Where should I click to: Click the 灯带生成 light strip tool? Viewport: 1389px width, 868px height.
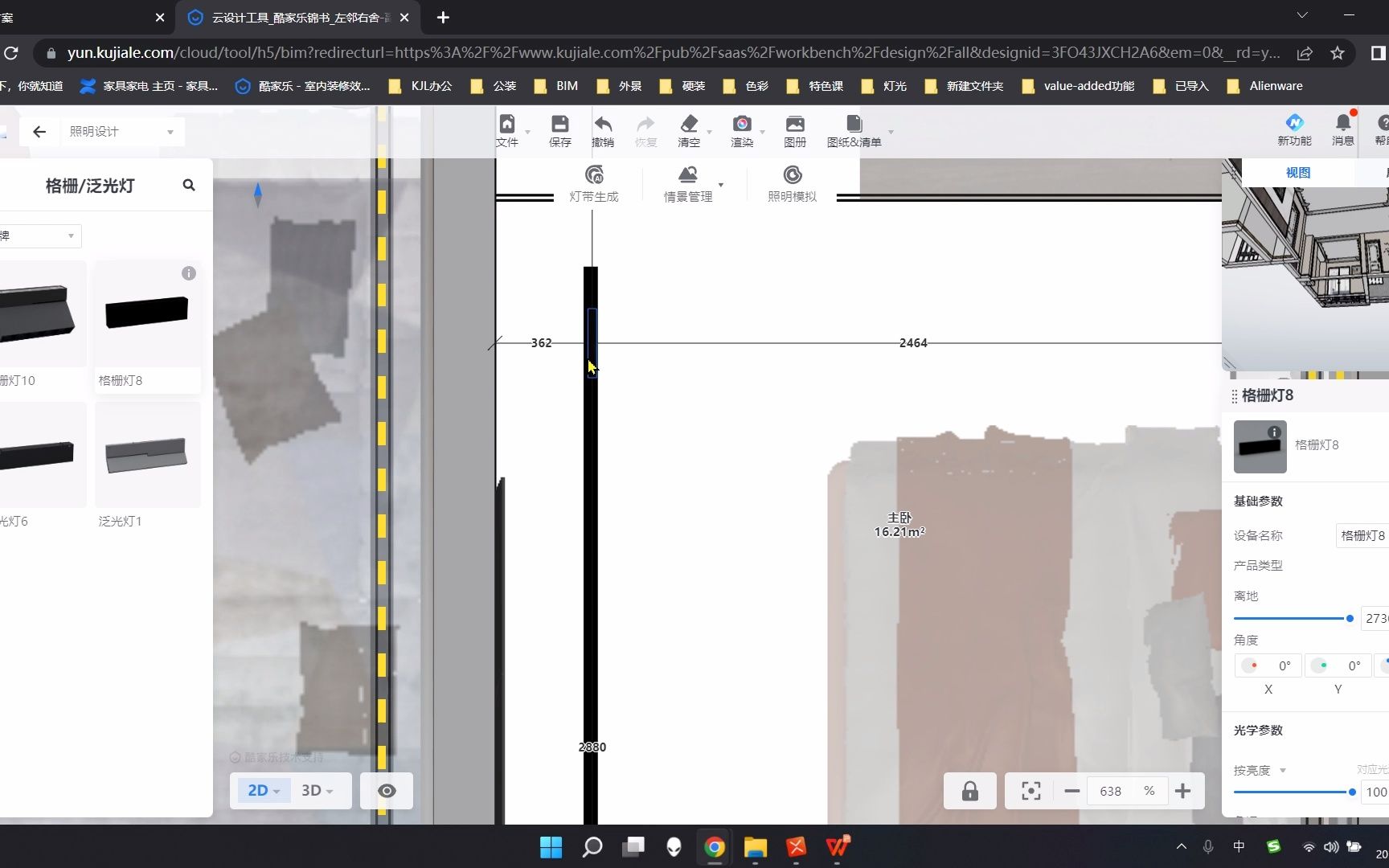point(594,184)
